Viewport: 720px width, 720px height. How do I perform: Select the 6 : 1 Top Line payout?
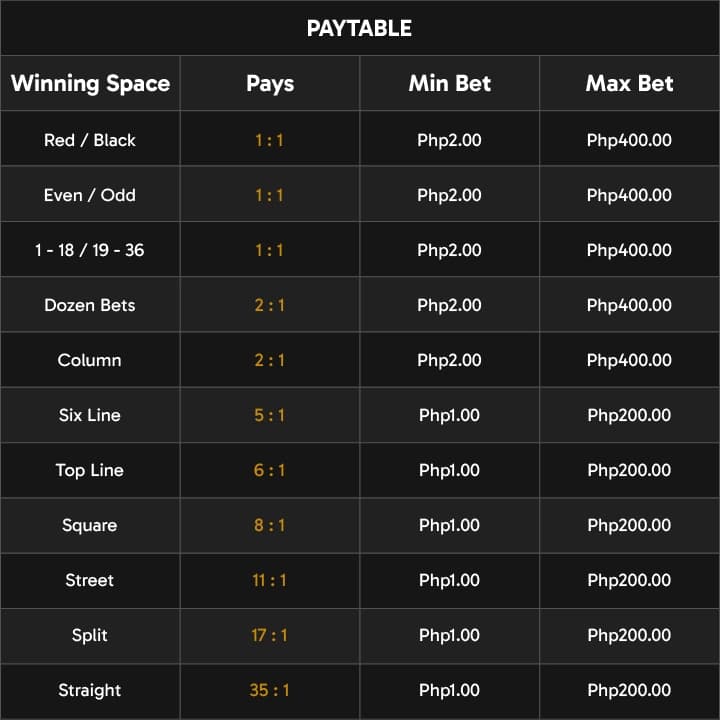click(x=269, y=470)
